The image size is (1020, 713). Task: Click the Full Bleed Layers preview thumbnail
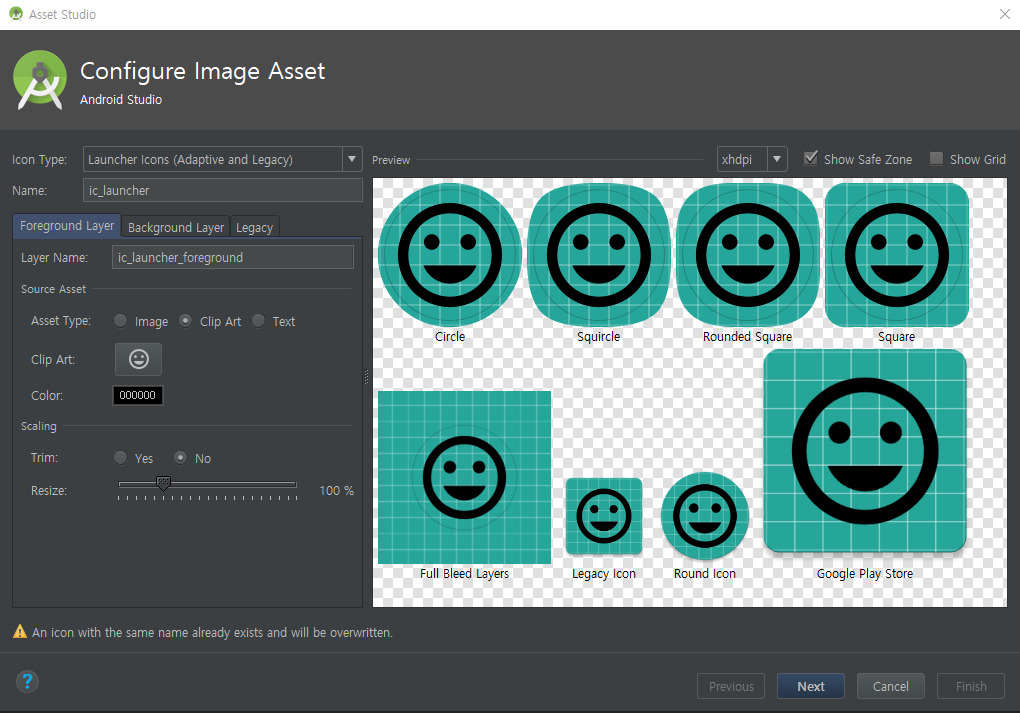pyautogui.click(x=464, y=477)
